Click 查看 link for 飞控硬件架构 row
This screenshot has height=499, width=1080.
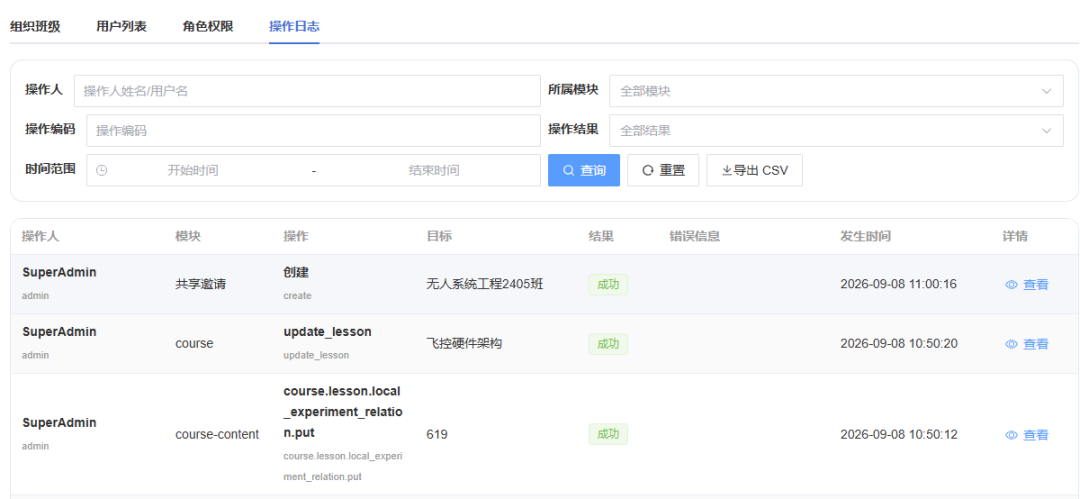point(1036,344)
